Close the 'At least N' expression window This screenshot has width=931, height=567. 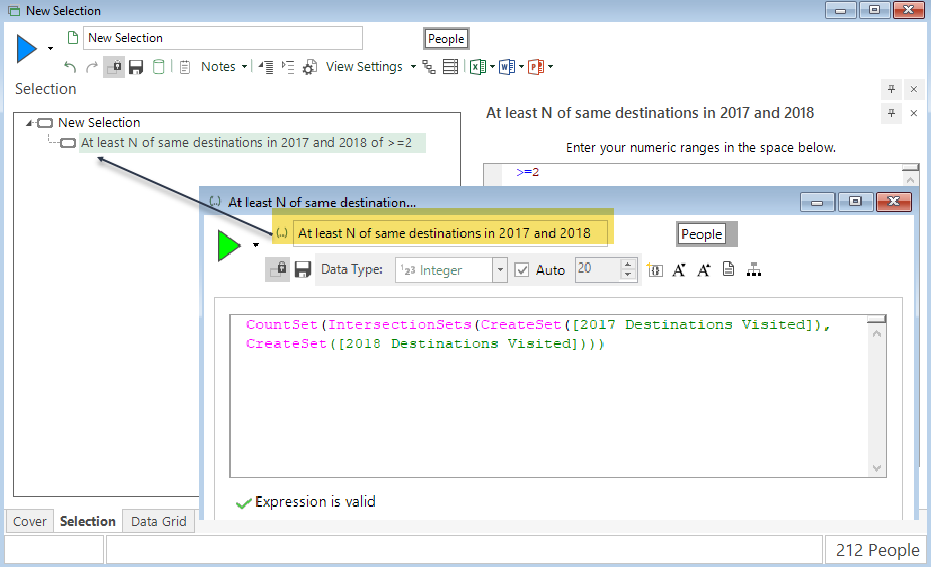894,202
